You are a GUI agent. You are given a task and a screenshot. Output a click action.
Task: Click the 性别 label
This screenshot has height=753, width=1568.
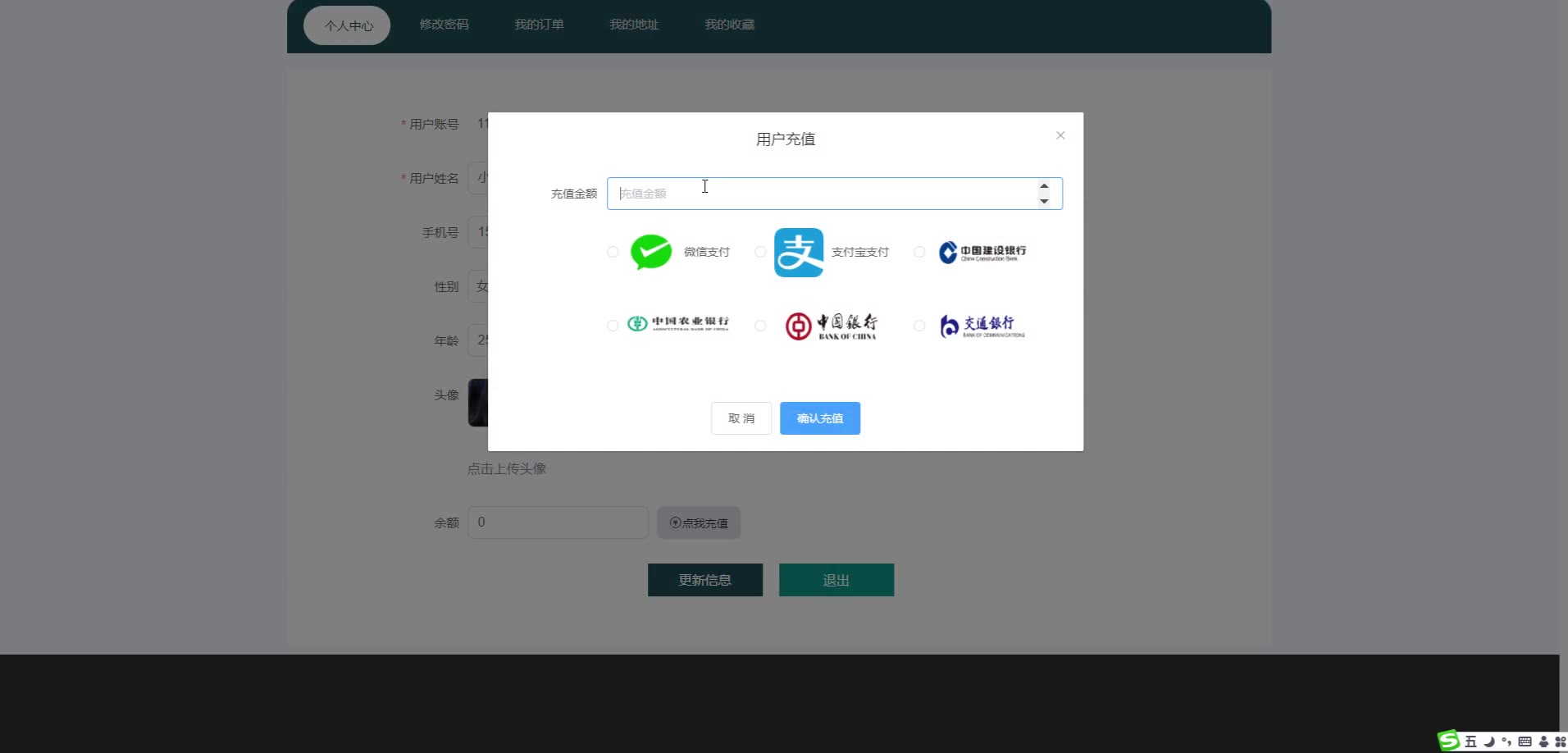(446, 286)
